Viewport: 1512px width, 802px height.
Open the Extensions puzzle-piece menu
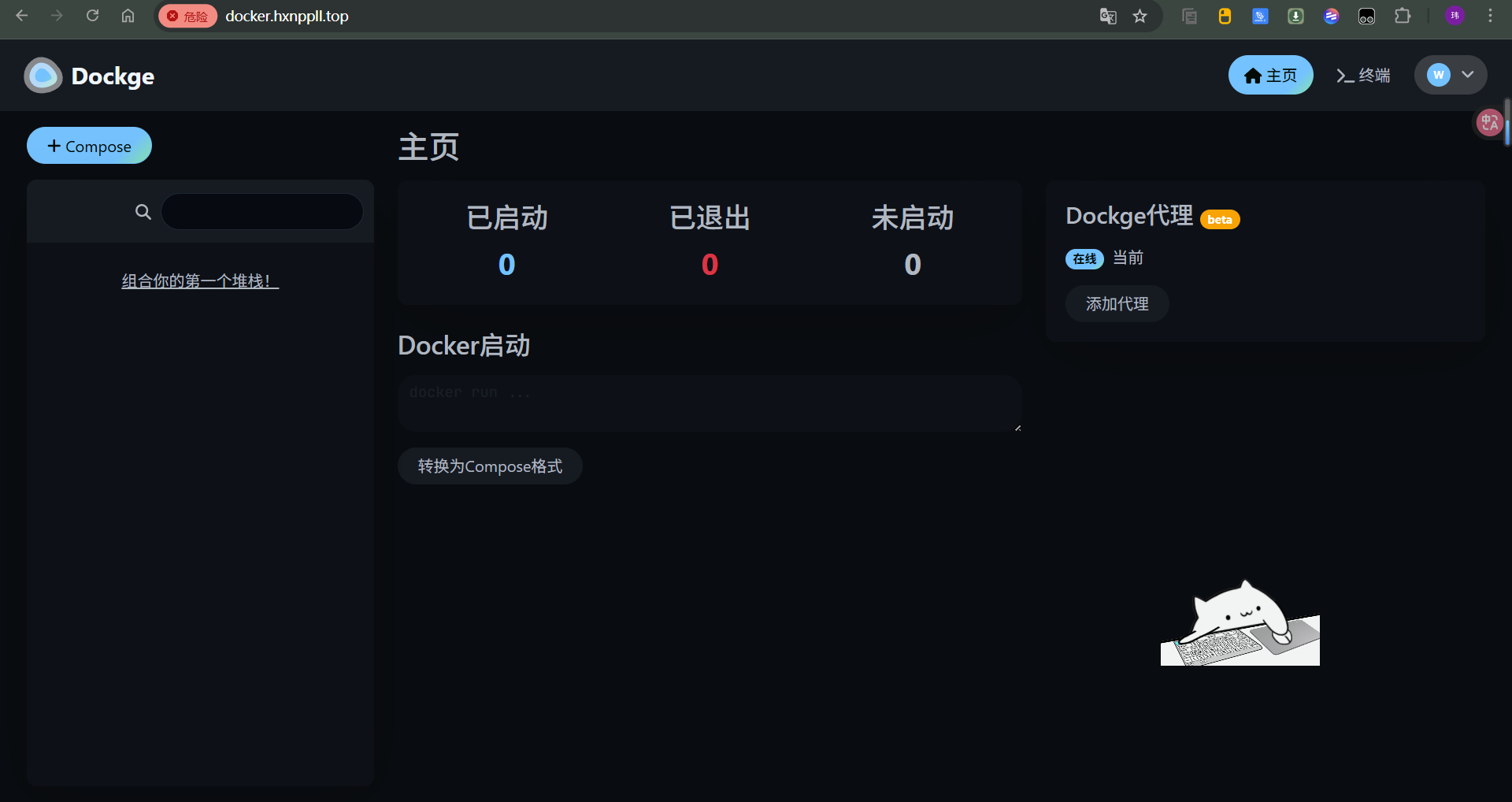pyautogui.click(x=1403, y=16)
